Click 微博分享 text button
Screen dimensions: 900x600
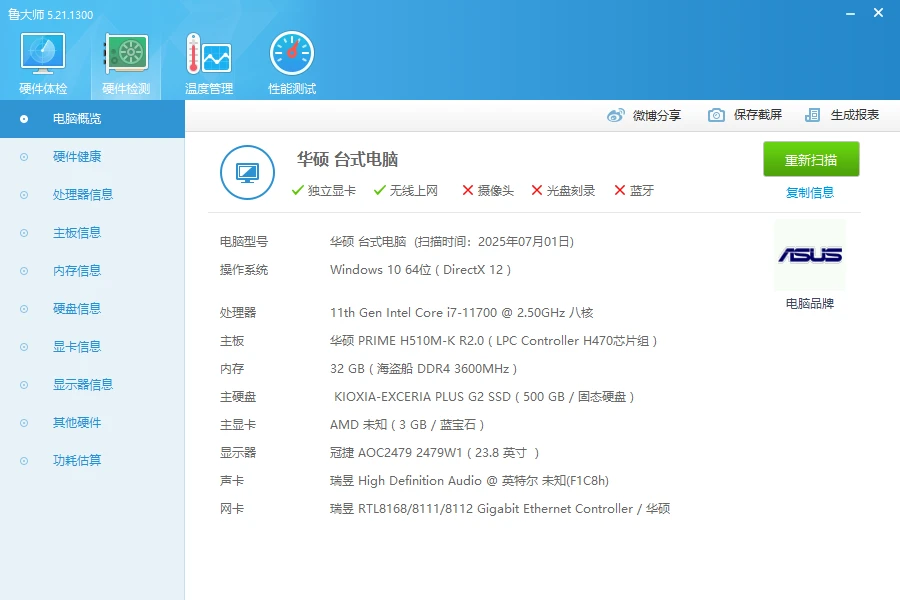click(x=657, y=115)
